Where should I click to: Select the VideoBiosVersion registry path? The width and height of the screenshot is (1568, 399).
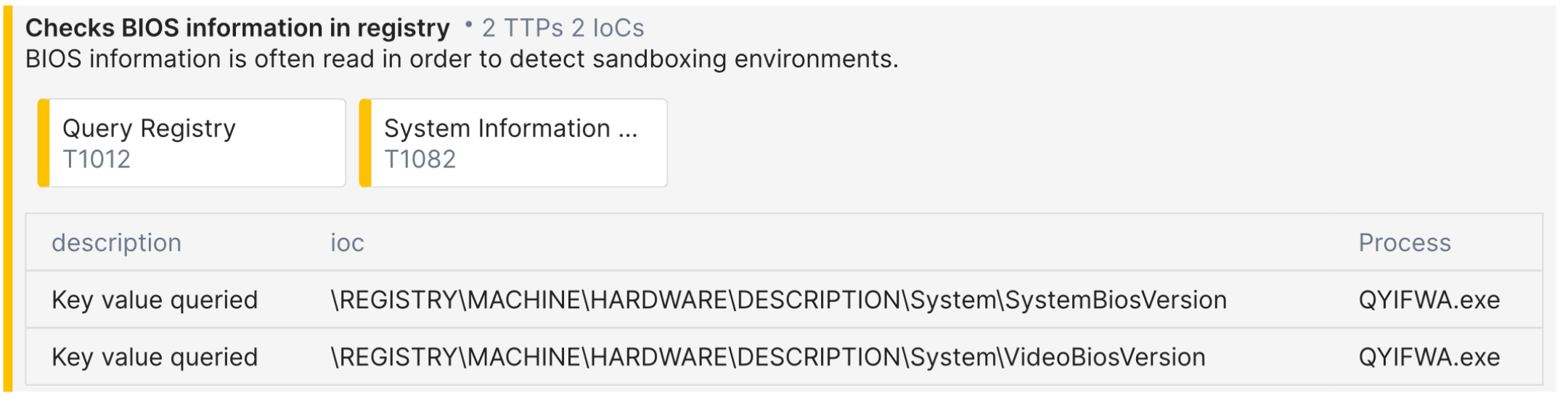[x=767, y=357]
